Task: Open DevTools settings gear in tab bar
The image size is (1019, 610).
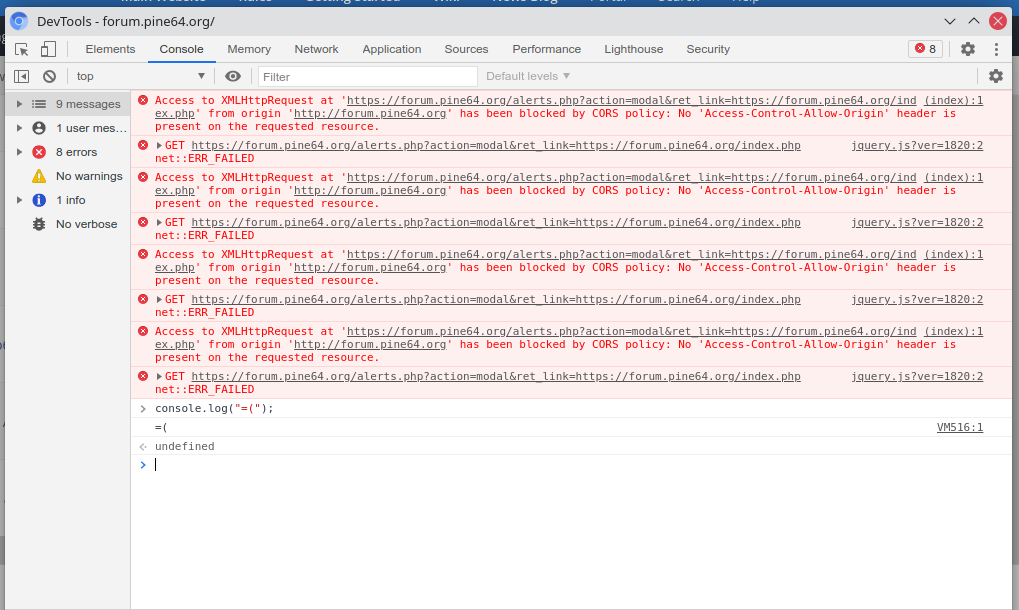Action: [x=967, y=49]
